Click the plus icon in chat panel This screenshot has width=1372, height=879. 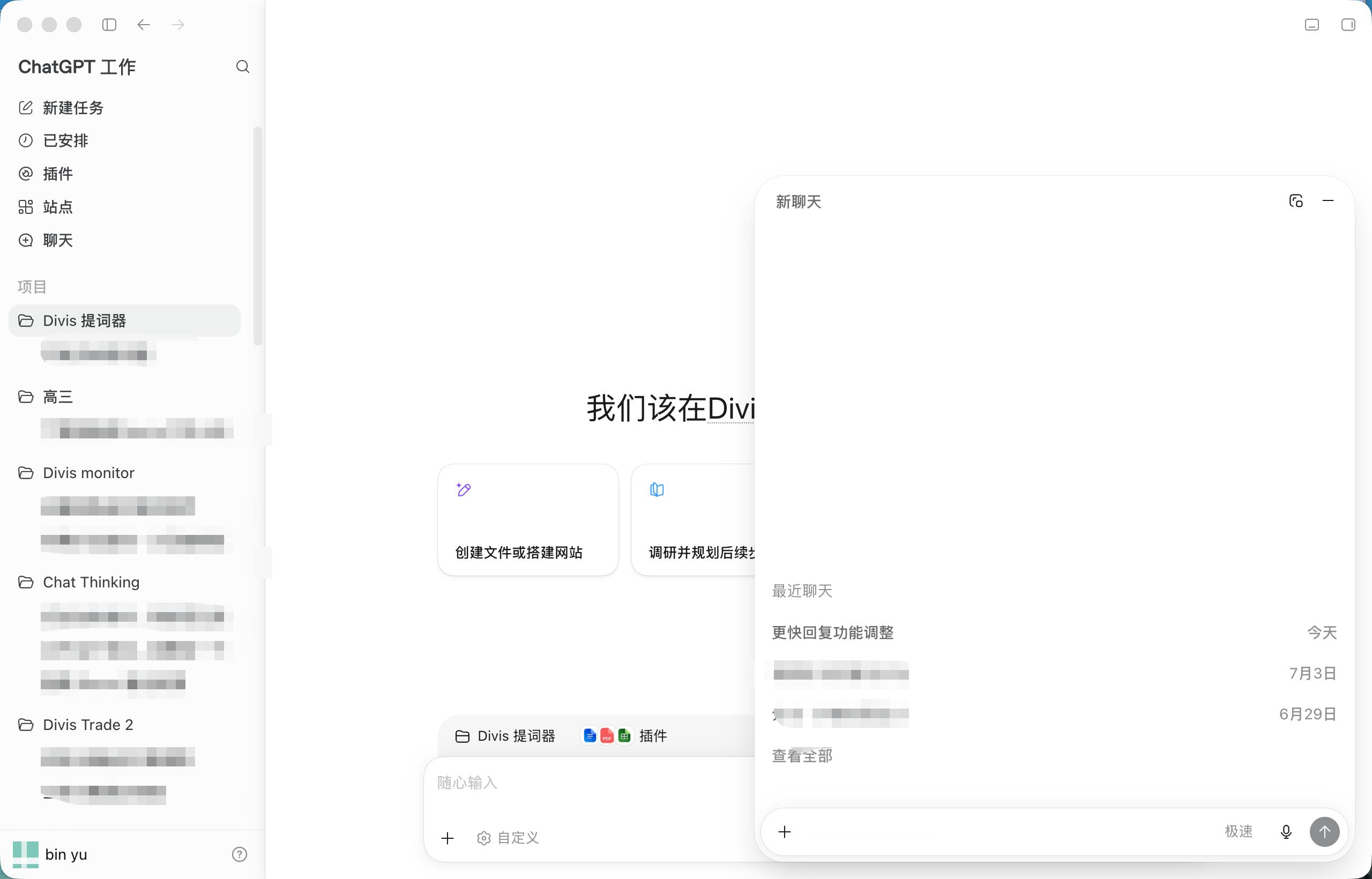[785, 832]
